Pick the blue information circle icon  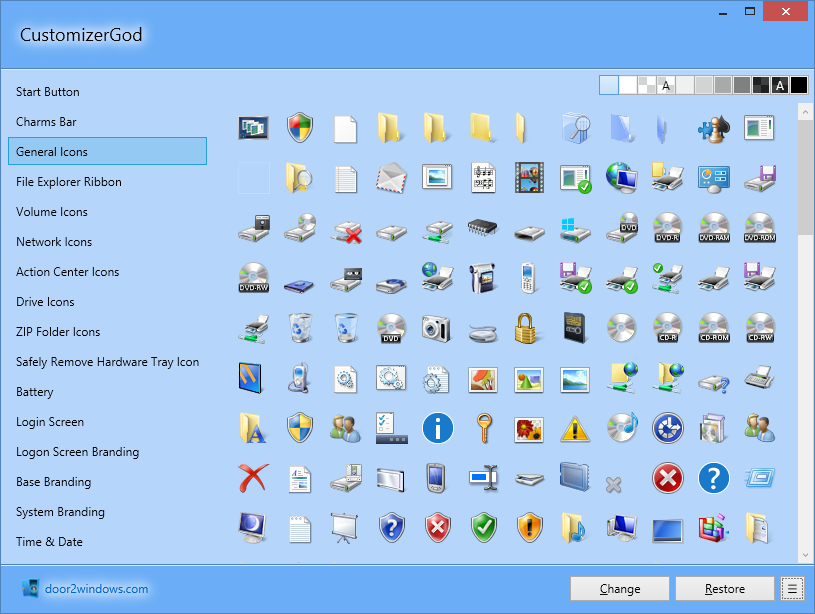438,428
